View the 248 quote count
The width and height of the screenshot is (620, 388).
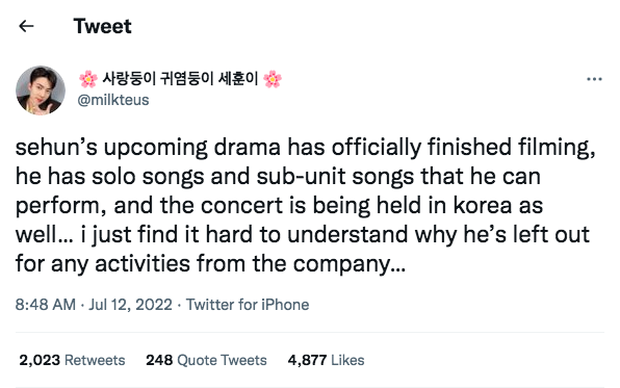pyautogui.click(x=159, y=360)
